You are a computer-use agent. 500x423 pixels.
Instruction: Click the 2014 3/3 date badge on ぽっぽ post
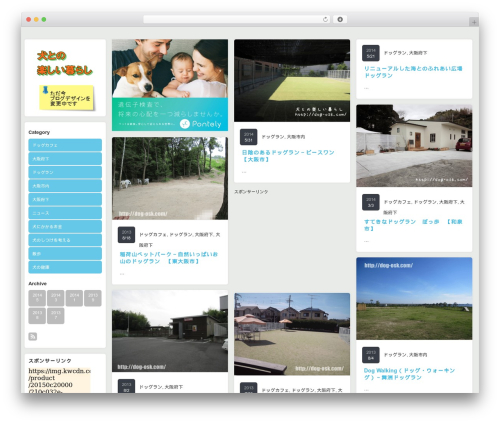[x=371, y=202]
